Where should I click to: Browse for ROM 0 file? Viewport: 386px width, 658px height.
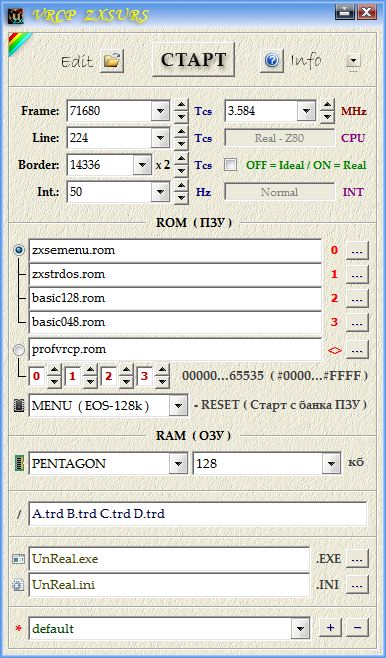(357, 251)
